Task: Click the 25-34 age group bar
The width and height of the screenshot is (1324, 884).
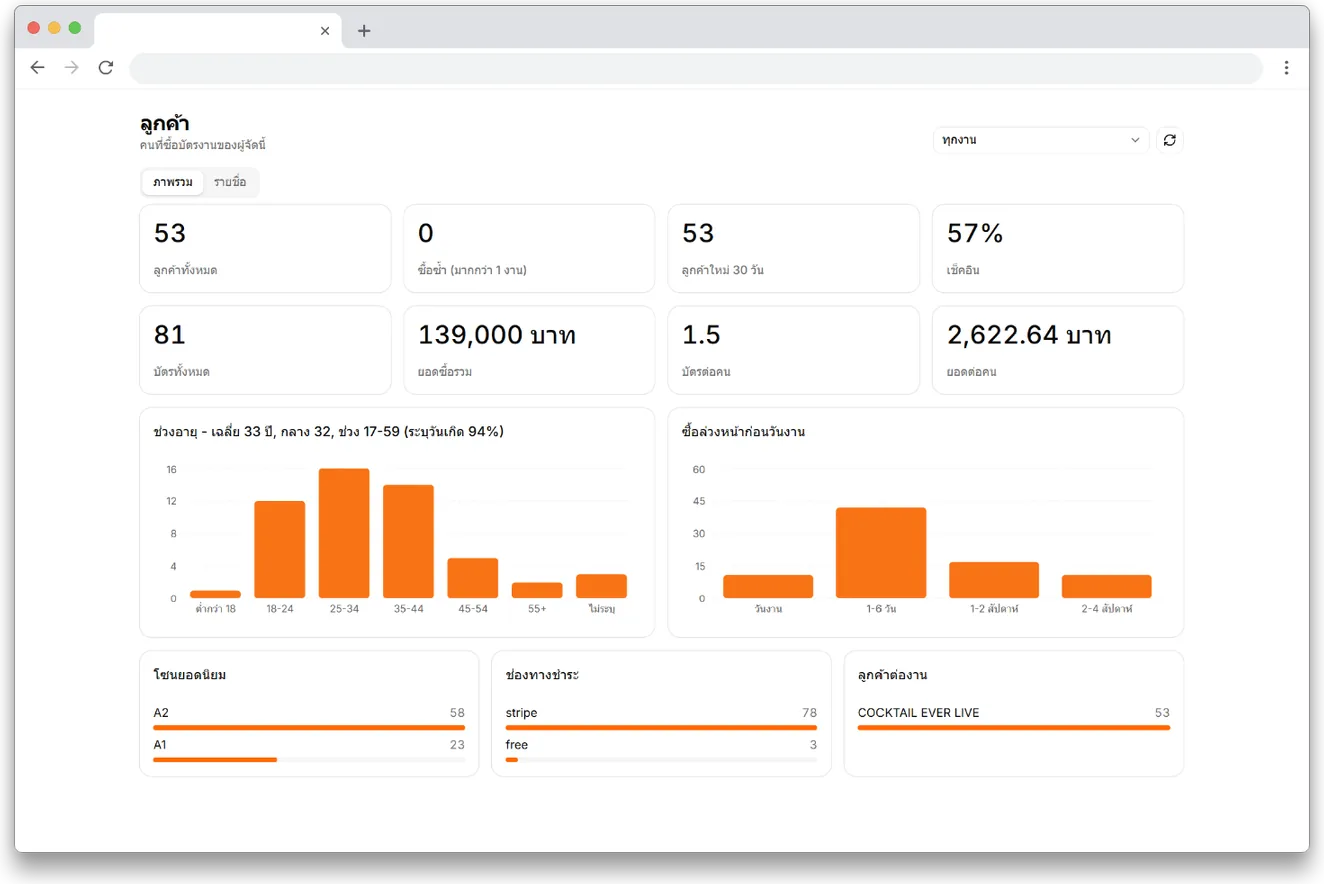Action: [x=344, y=533]
